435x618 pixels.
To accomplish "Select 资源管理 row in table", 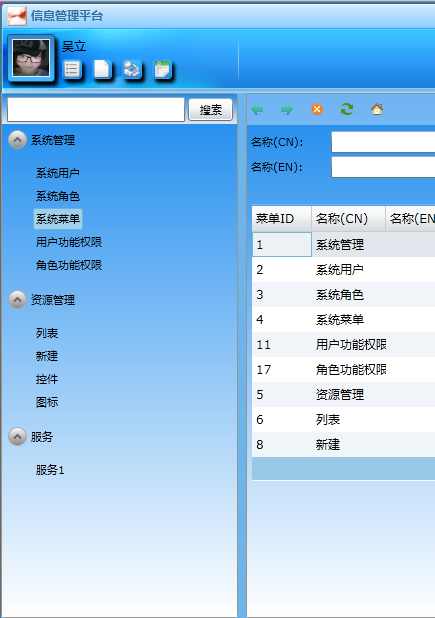I will (344, 395).
